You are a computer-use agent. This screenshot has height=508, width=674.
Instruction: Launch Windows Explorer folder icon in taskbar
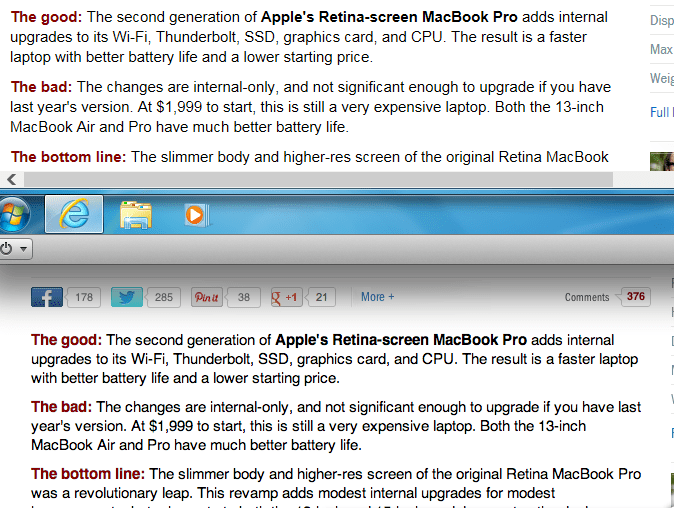click(x=136, y=214)
